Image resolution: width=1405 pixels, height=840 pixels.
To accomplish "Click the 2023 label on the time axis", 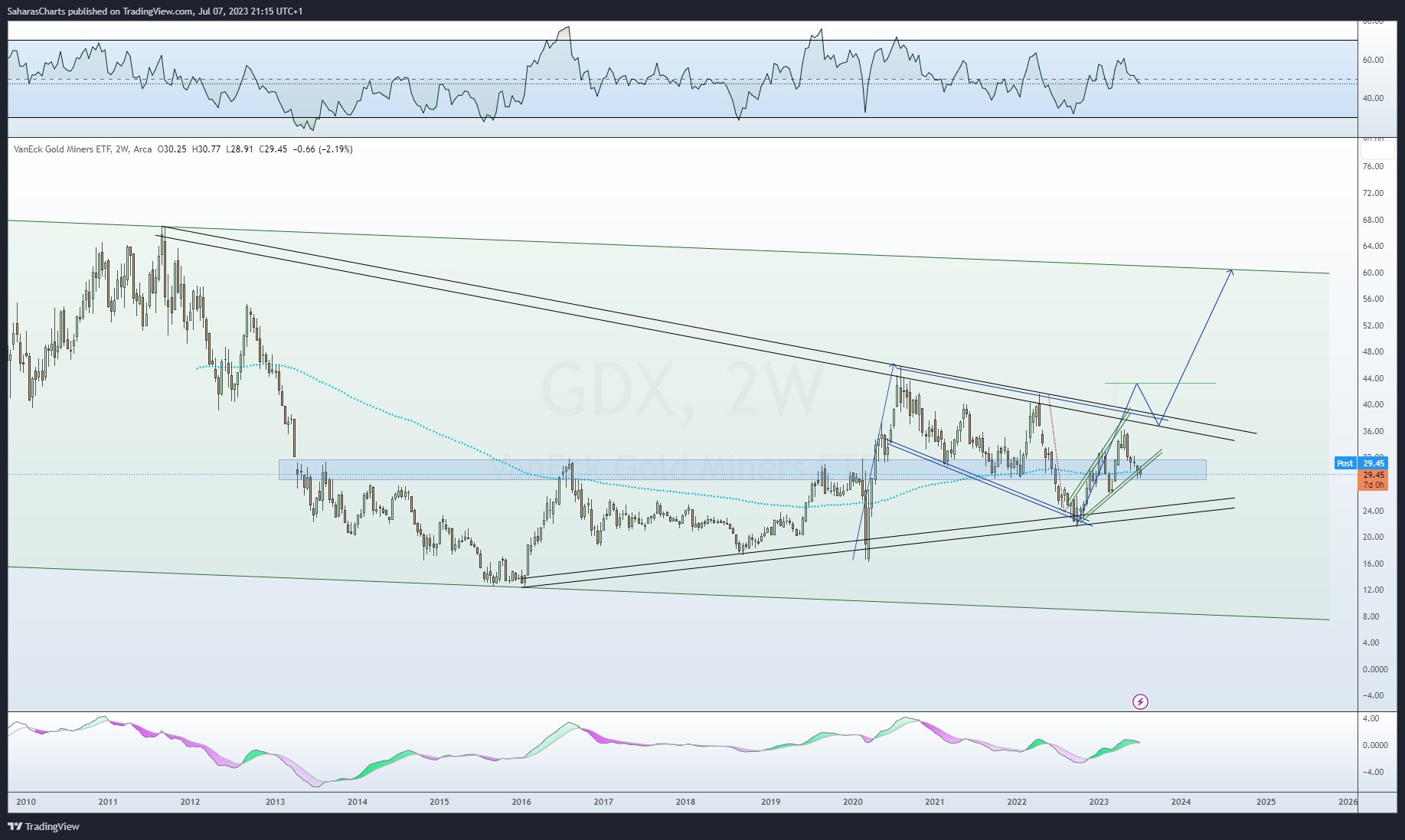I will point(1098,802).
